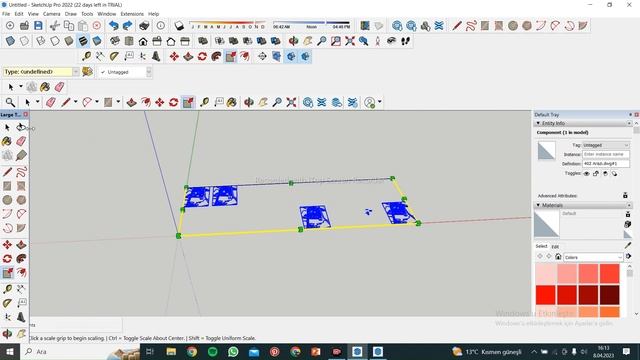Click the materials Details arrow button

[x=628, y=256]
